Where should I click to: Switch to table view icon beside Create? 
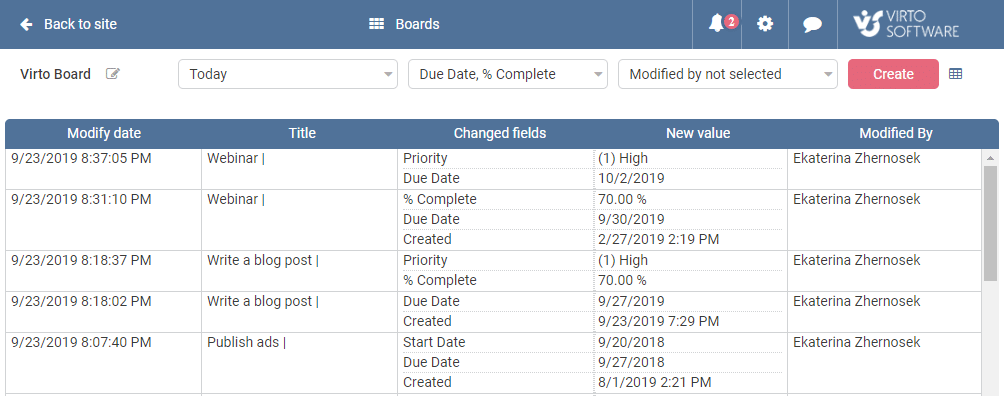point(955,74)
